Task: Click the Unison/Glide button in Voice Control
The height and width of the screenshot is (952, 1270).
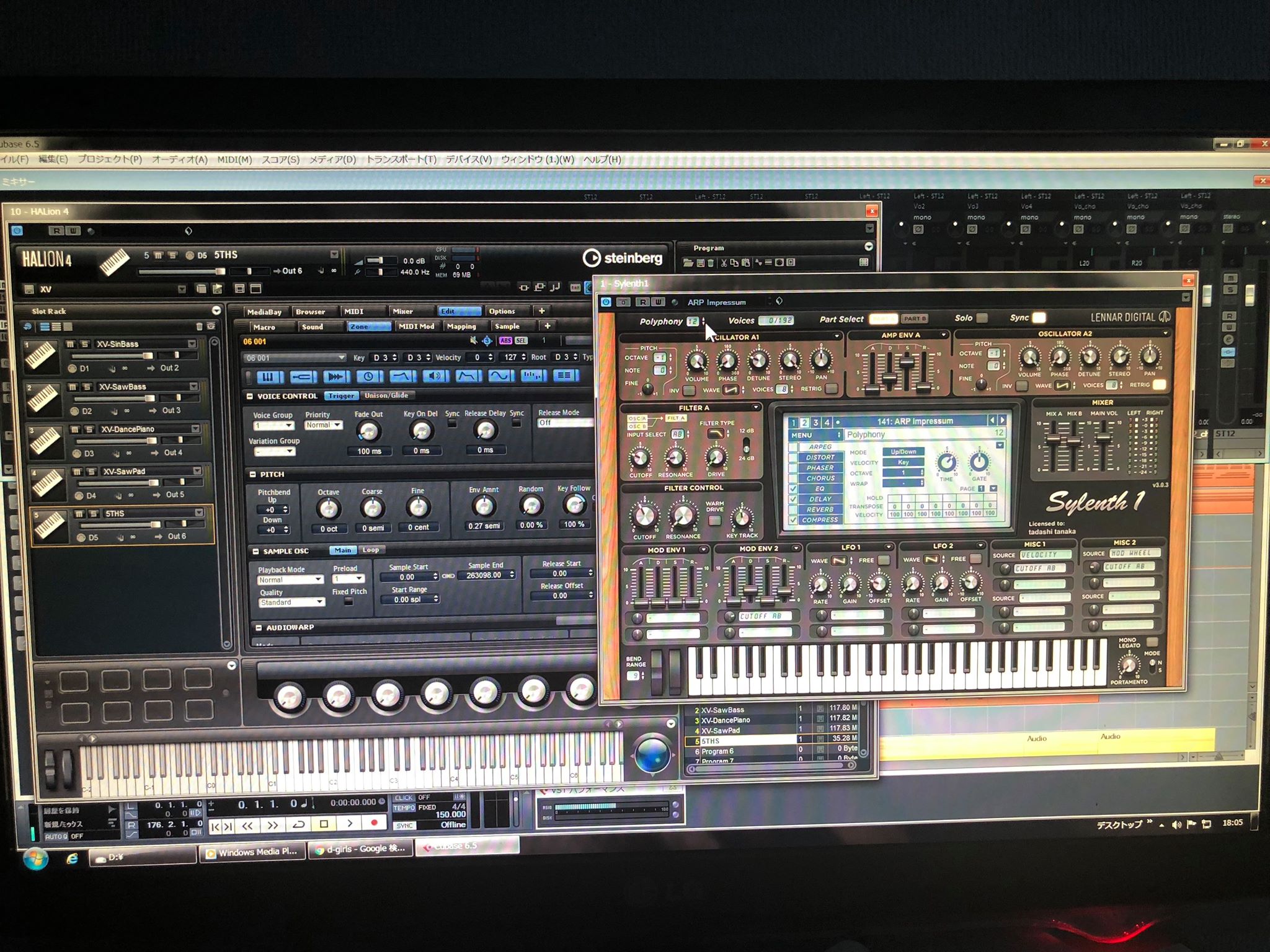Action: tap(386, 395)
